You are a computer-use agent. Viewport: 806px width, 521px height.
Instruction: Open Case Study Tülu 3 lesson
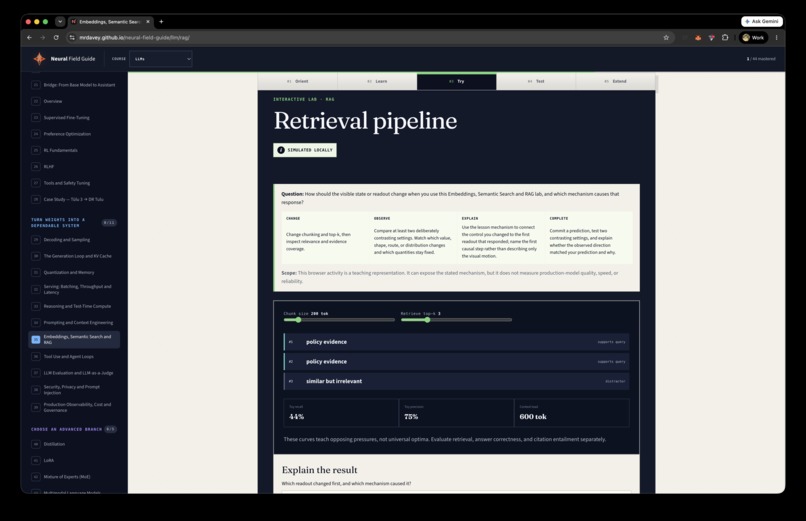(x=74, y=199)
